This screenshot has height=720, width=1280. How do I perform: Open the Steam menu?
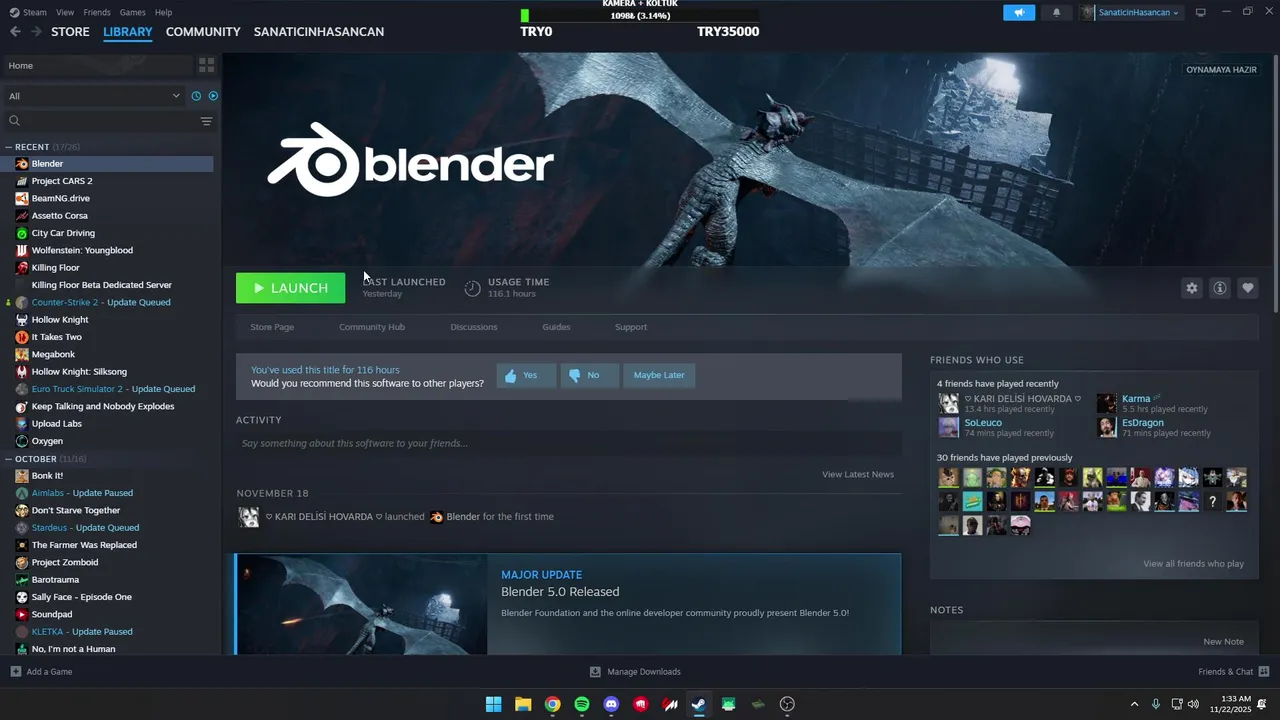click(x=29, y=12)
